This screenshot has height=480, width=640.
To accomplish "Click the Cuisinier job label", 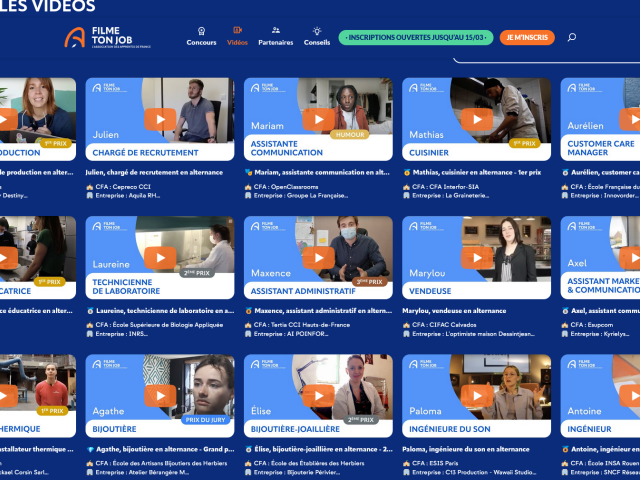I will (x=429, y=153).
